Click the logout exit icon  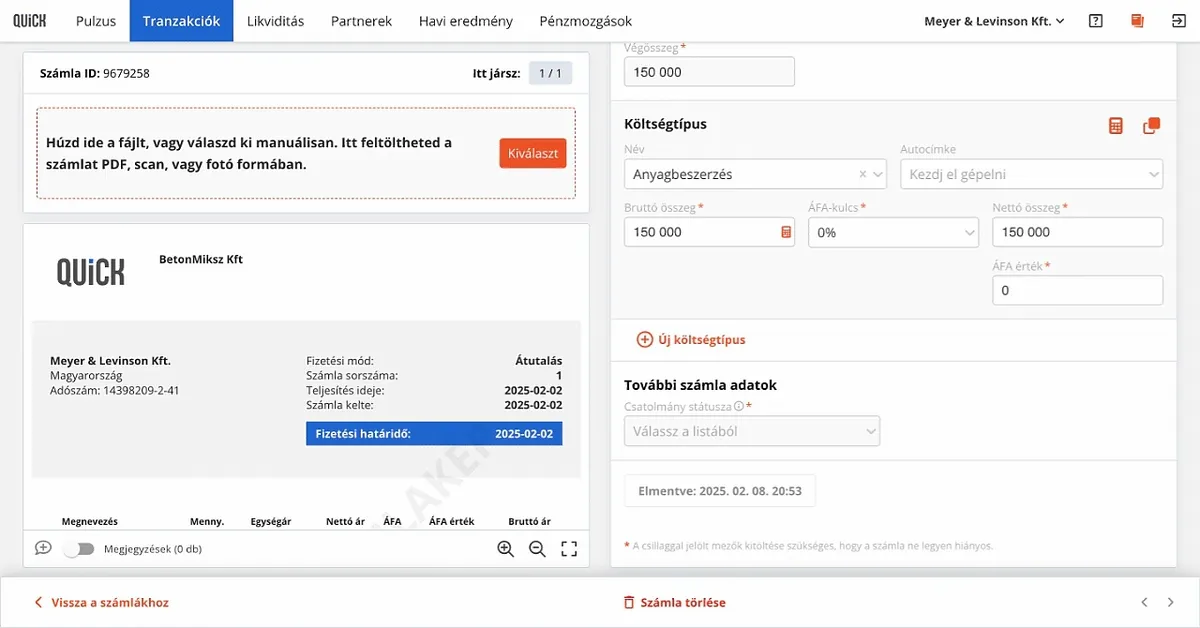pos(1178,20)
